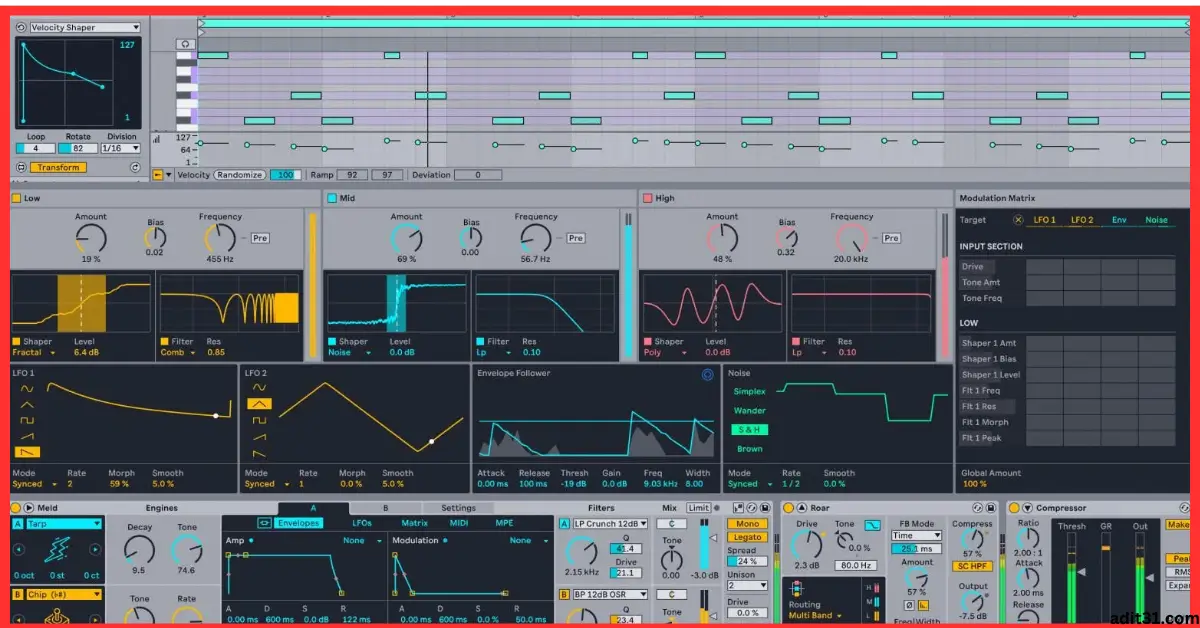Click the Roar tone filter shape icon
The height and width of the screenshot is (628, 1200).
tap(872, 524)
